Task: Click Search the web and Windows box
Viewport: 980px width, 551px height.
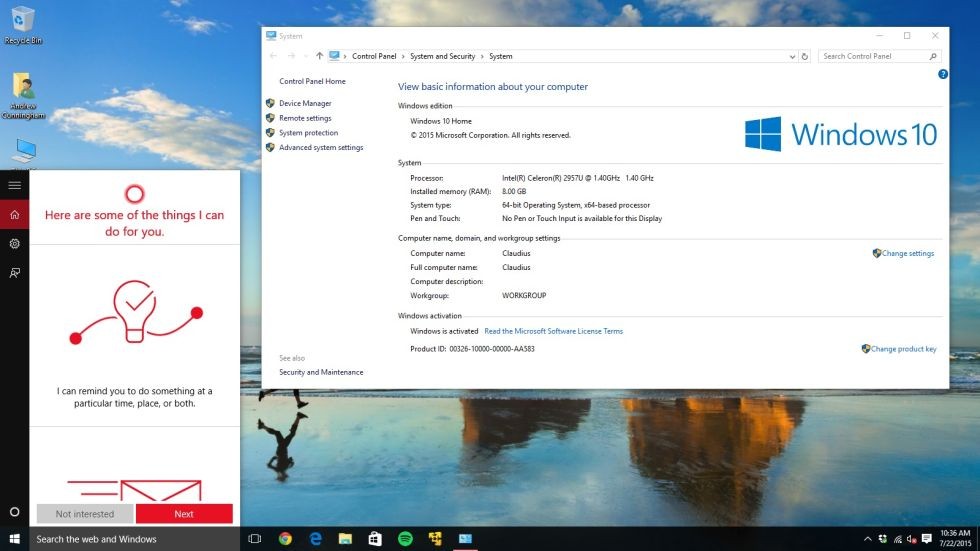Action: (134, 539)
